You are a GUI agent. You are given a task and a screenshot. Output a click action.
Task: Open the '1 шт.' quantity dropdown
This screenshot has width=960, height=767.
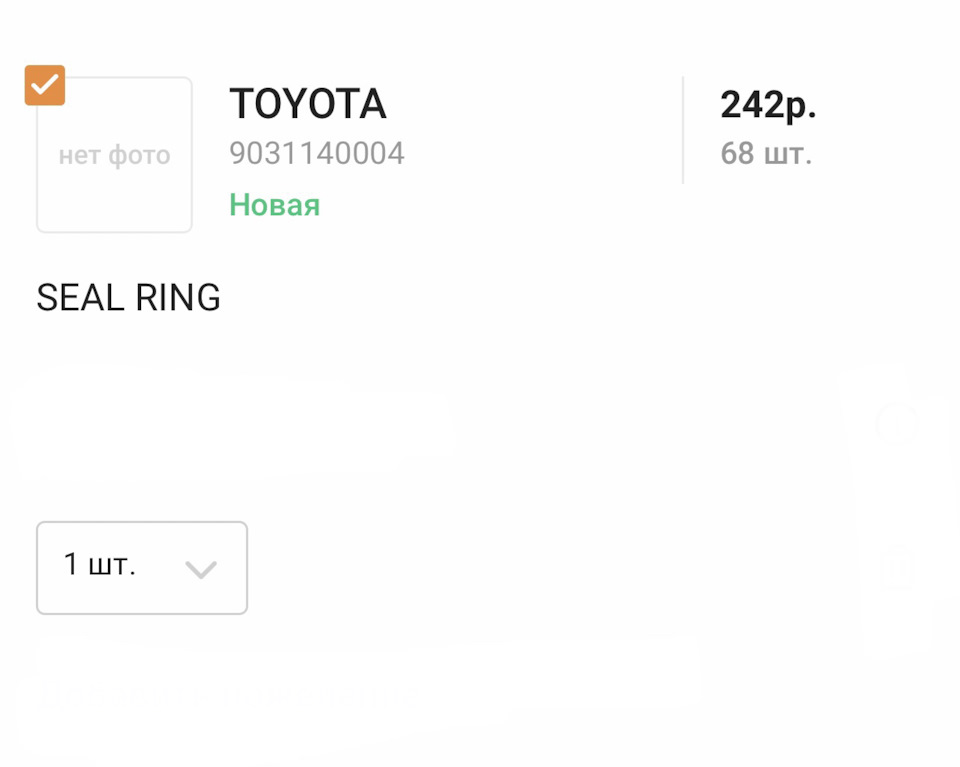pyautogui.click(x=142, y=567)
